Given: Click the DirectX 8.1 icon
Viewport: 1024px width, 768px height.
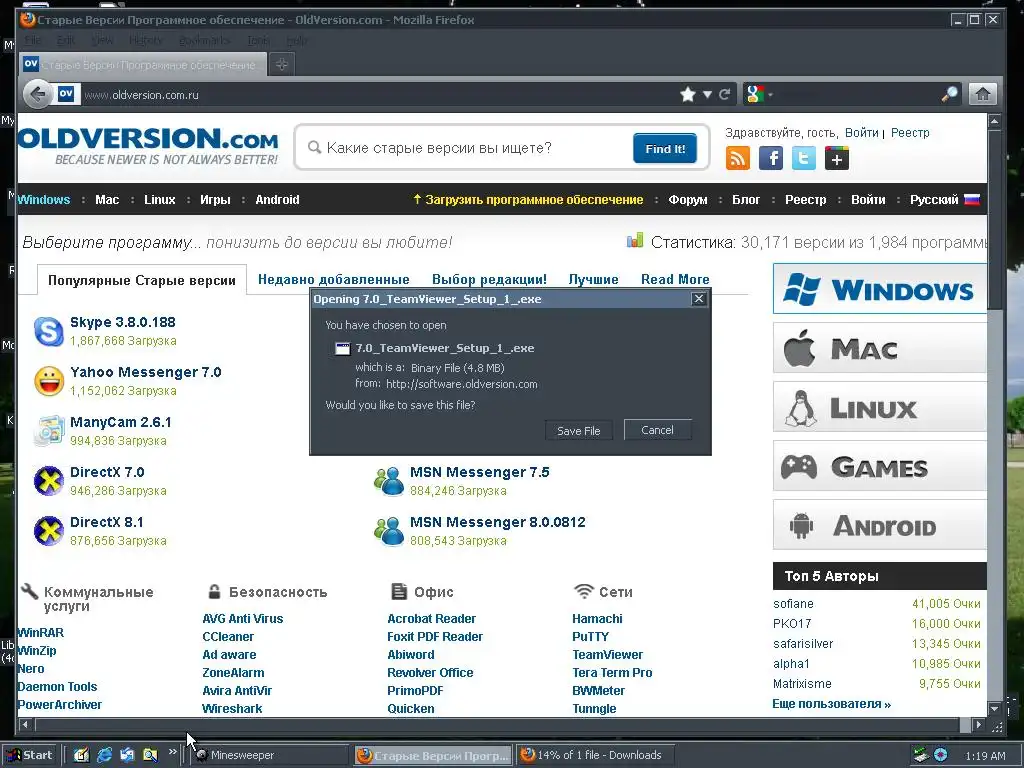Looking at the screenshot, I should (x=49, y=531).
